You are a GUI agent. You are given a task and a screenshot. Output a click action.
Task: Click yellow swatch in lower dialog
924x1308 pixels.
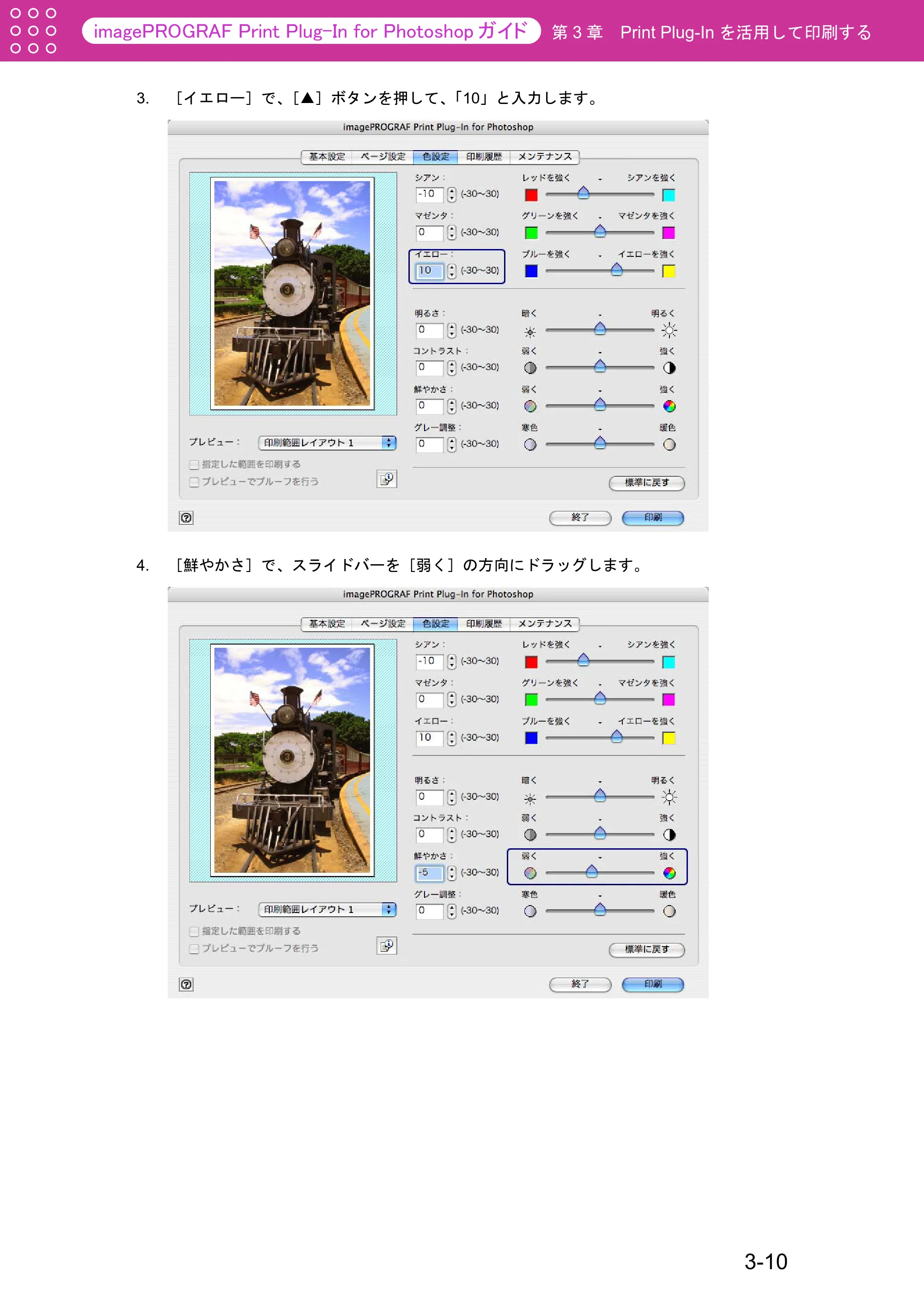click(x=669, y=738)
